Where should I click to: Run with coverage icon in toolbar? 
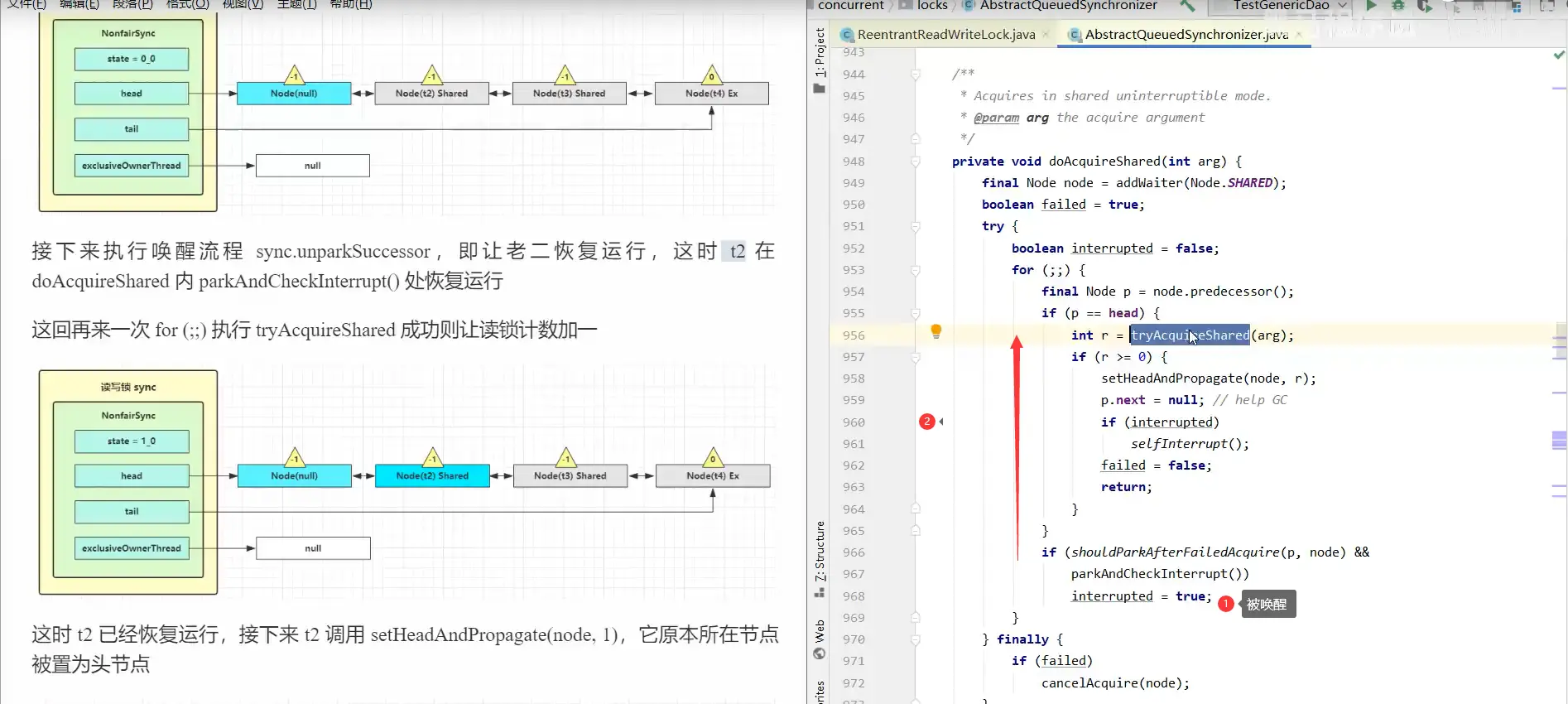pos(1425,5)
